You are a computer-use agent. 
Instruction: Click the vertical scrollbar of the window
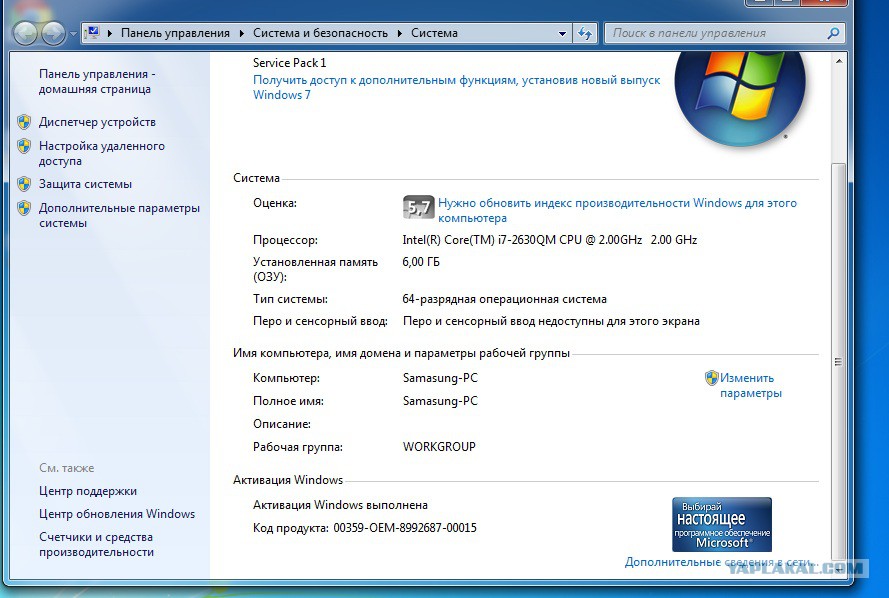point(838,362)
